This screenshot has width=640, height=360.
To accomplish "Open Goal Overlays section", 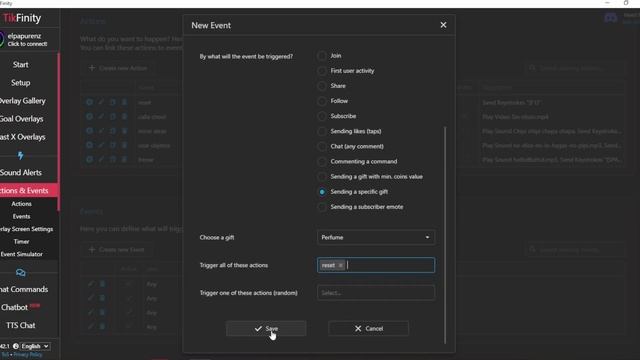I will [22, 119].
